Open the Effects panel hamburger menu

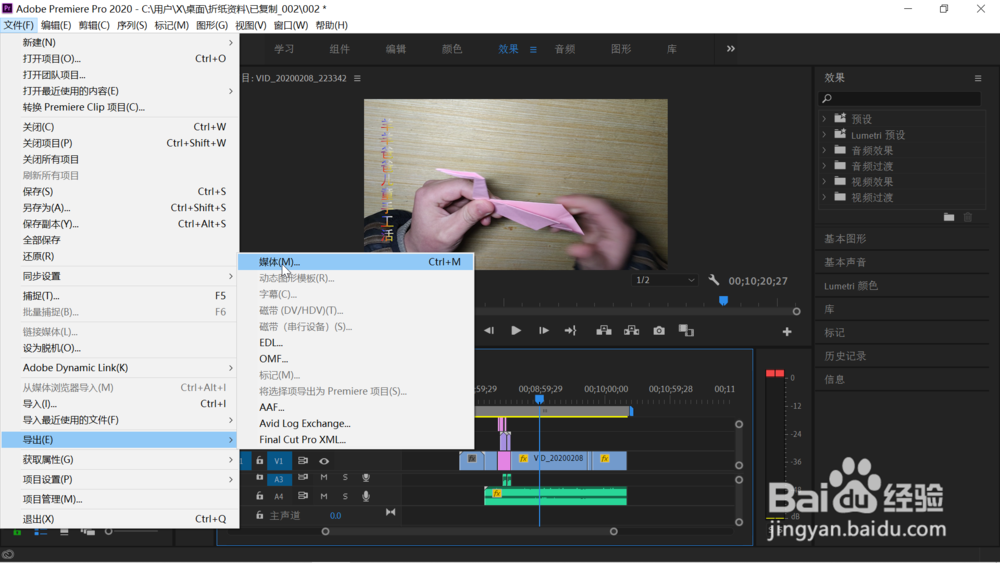(978, 78)
